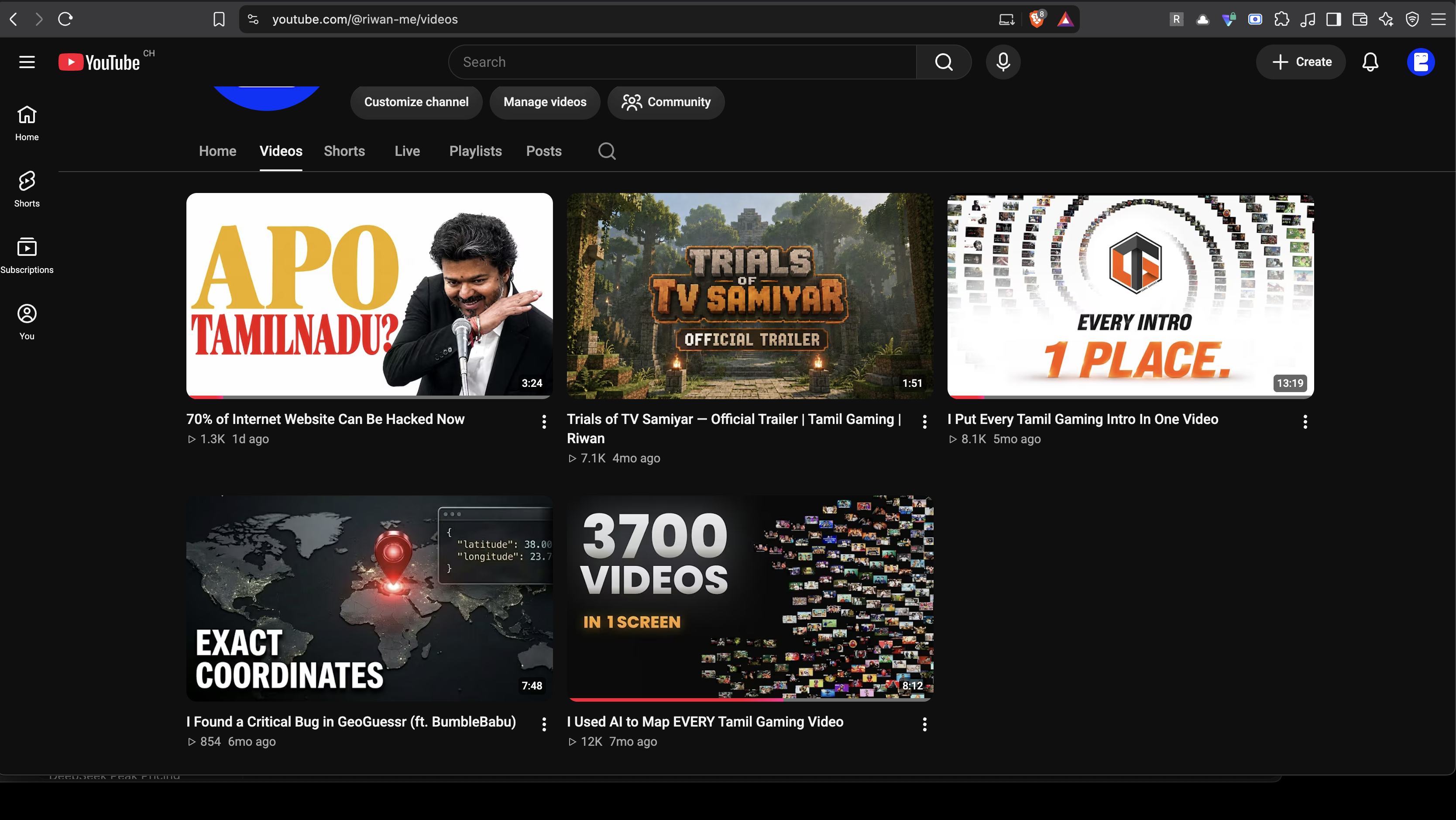1456x820 pixels.
Task: Open options for Trials of TV Samiyar video
Action: (x=925, y=421)
